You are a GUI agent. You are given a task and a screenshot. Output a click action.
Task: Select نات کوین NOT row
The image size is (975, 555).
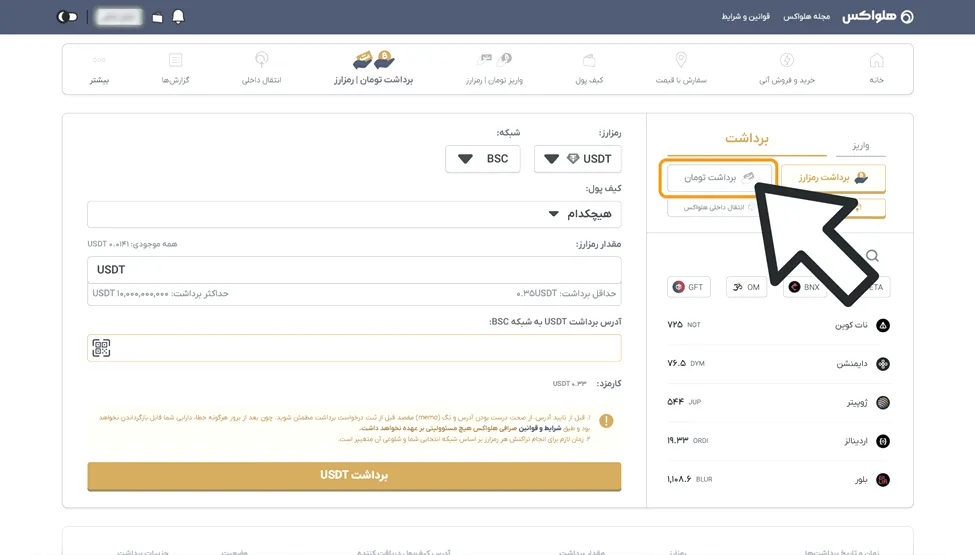(779, 325)
